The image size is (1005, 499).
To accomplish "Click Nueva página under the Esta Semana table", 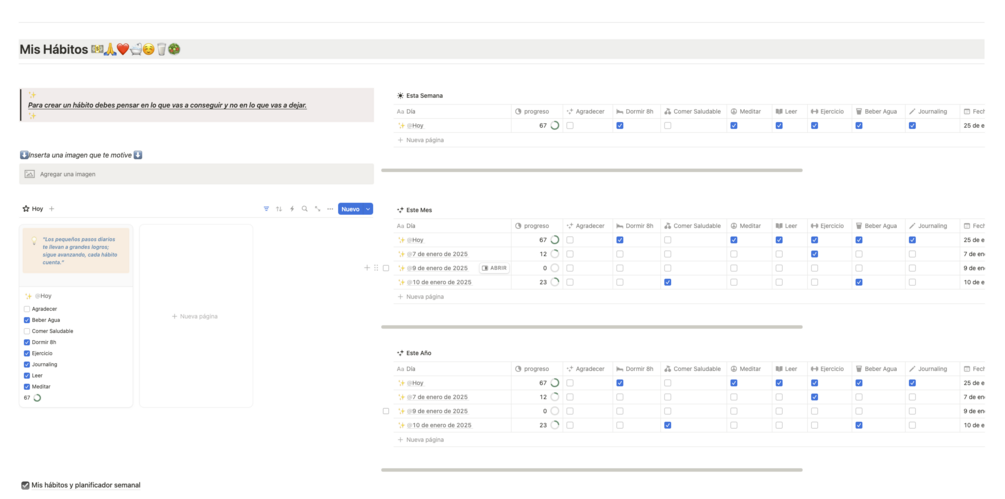I will [424, 140].
